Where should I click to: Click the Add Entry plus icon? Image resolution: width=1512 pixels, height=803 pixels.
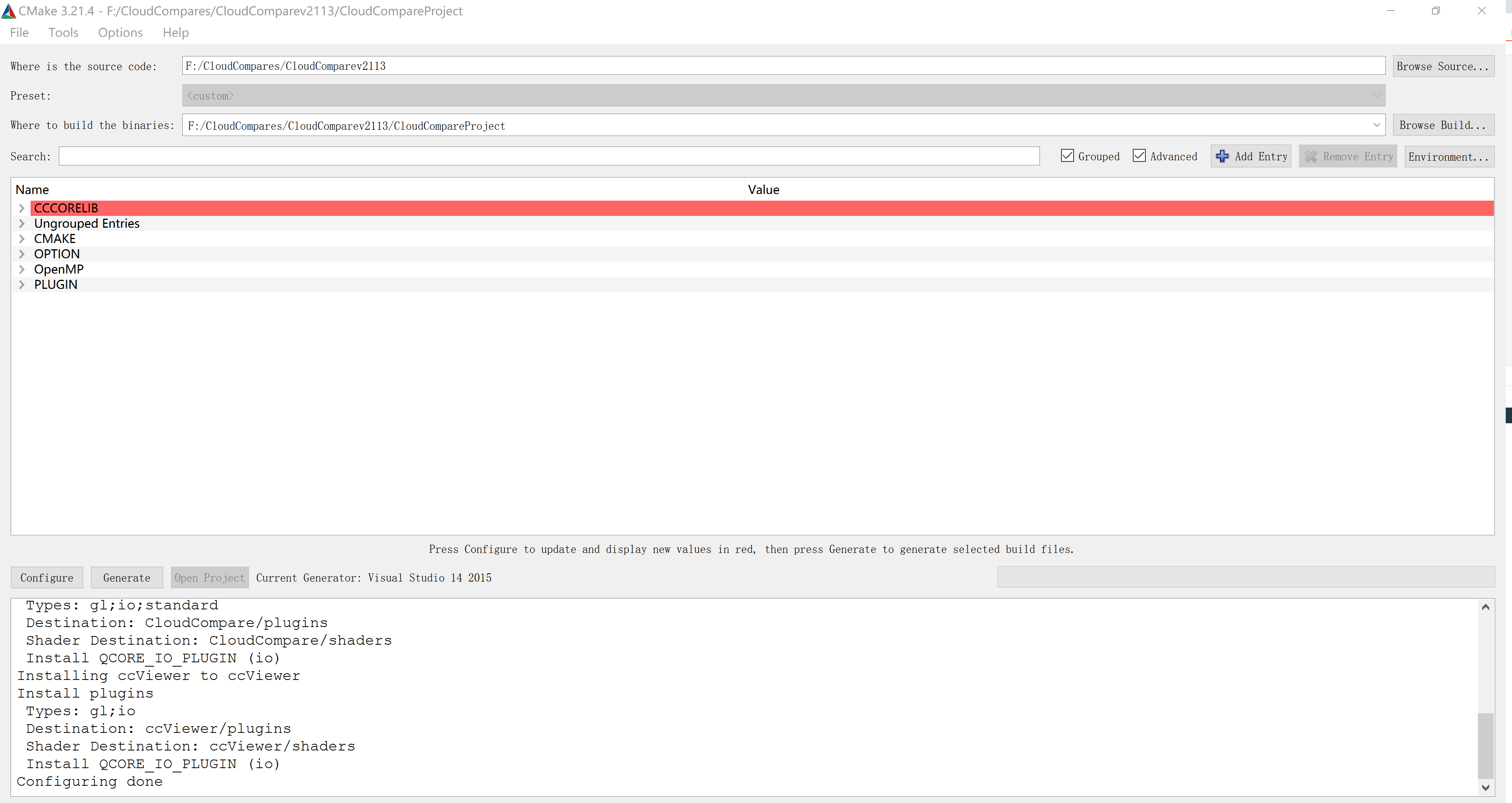(x=1223, y=156)
